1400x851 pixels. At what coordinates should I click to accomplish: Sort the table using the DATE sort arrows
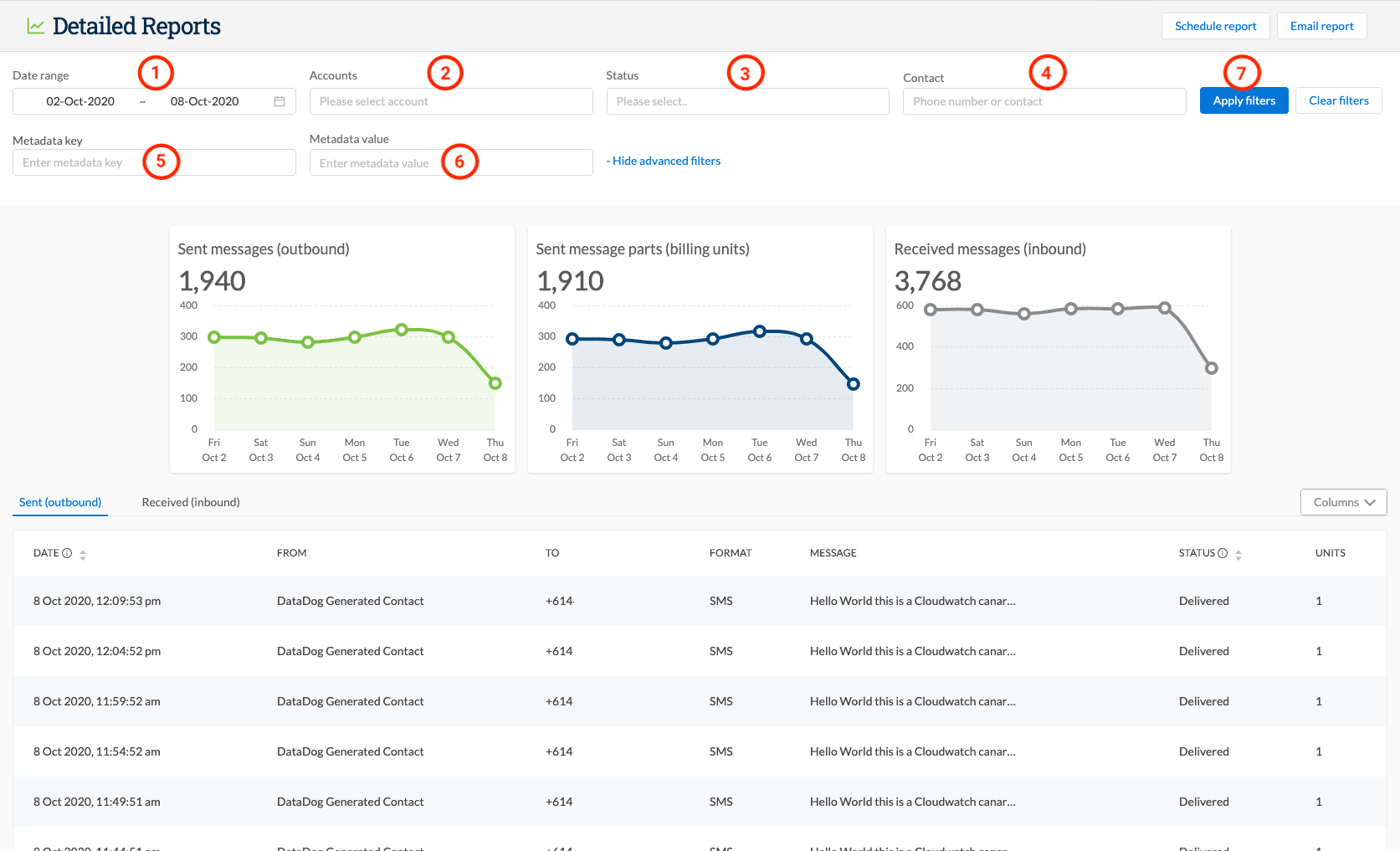click(x=82, y=554)
